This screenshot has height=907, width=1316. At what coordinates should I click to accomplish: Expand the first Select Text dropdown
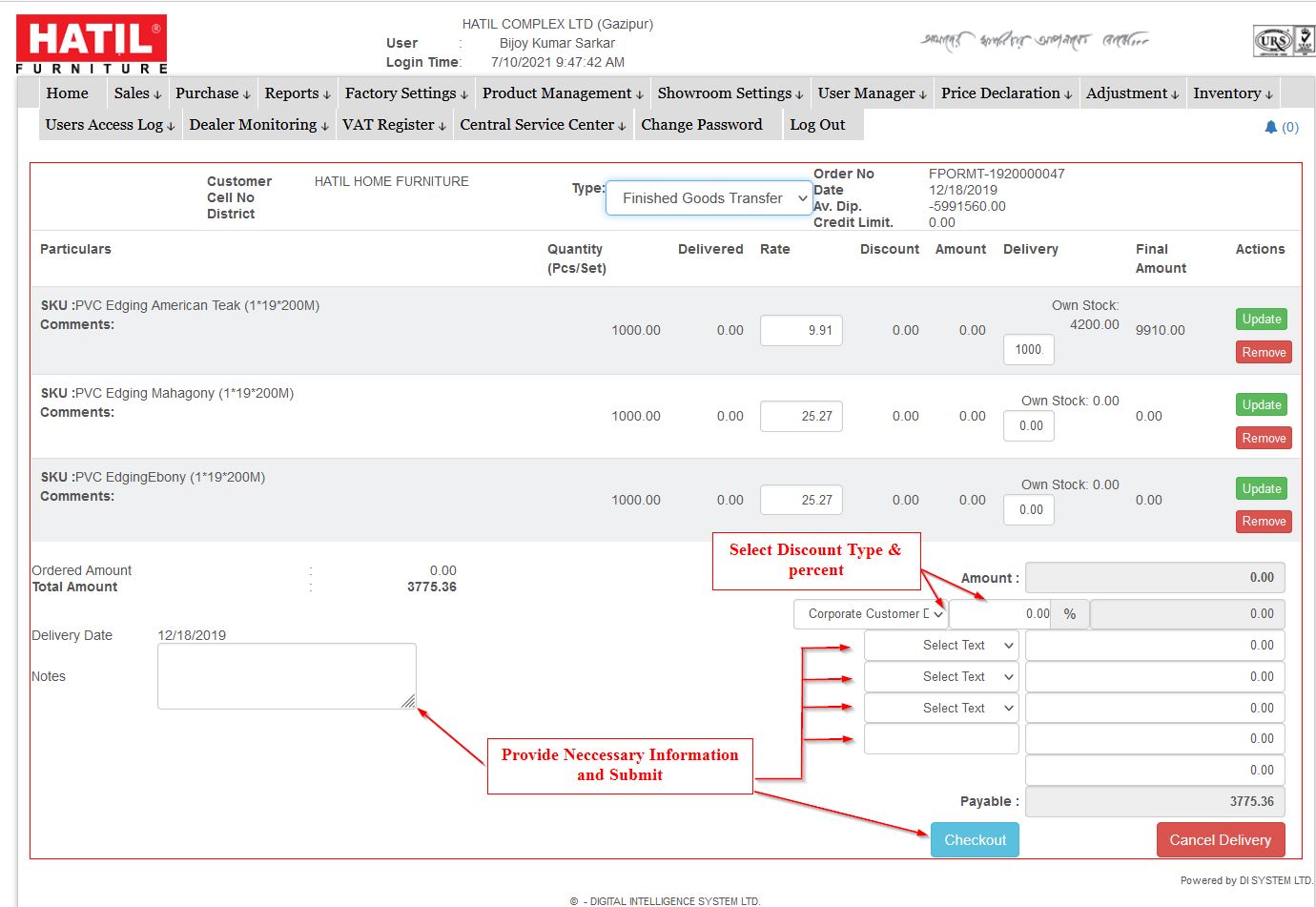pos(941,646)
